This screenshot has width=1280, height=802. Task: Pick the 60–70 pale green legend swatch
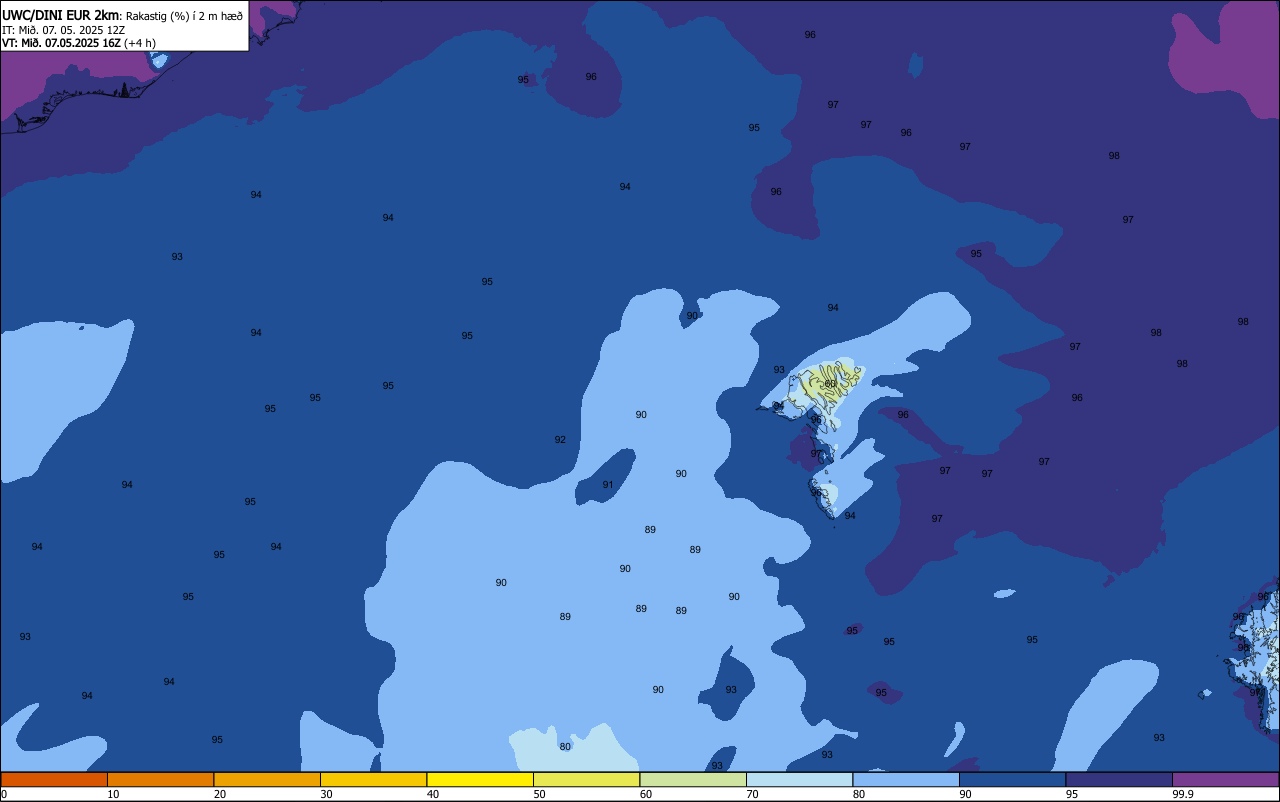click(693, 779)
